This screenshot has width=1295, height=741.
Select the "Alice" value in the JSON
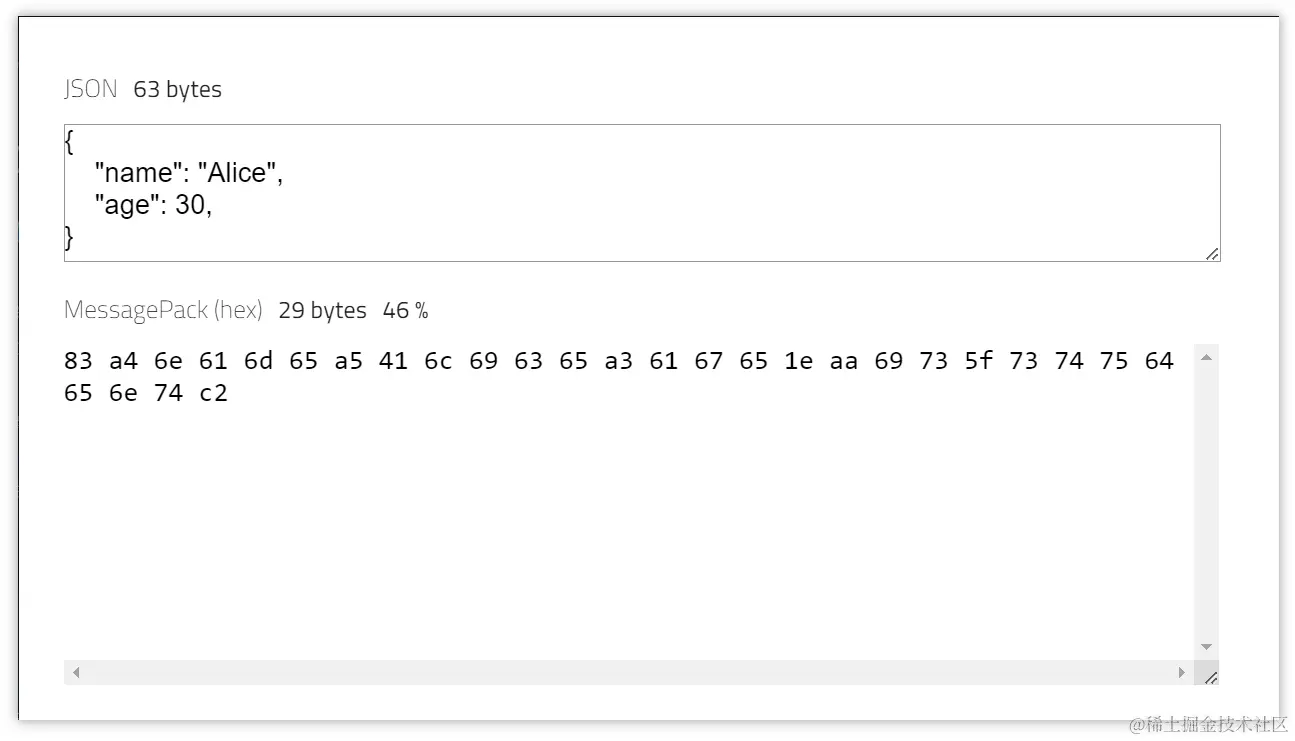pyautogui.click(x=239, y=172)
